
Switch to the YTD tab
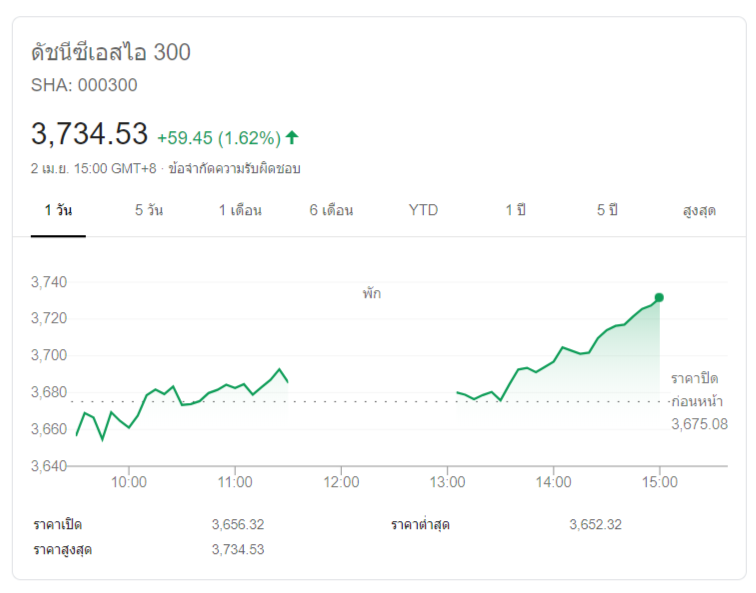click(x=423, y=210)
